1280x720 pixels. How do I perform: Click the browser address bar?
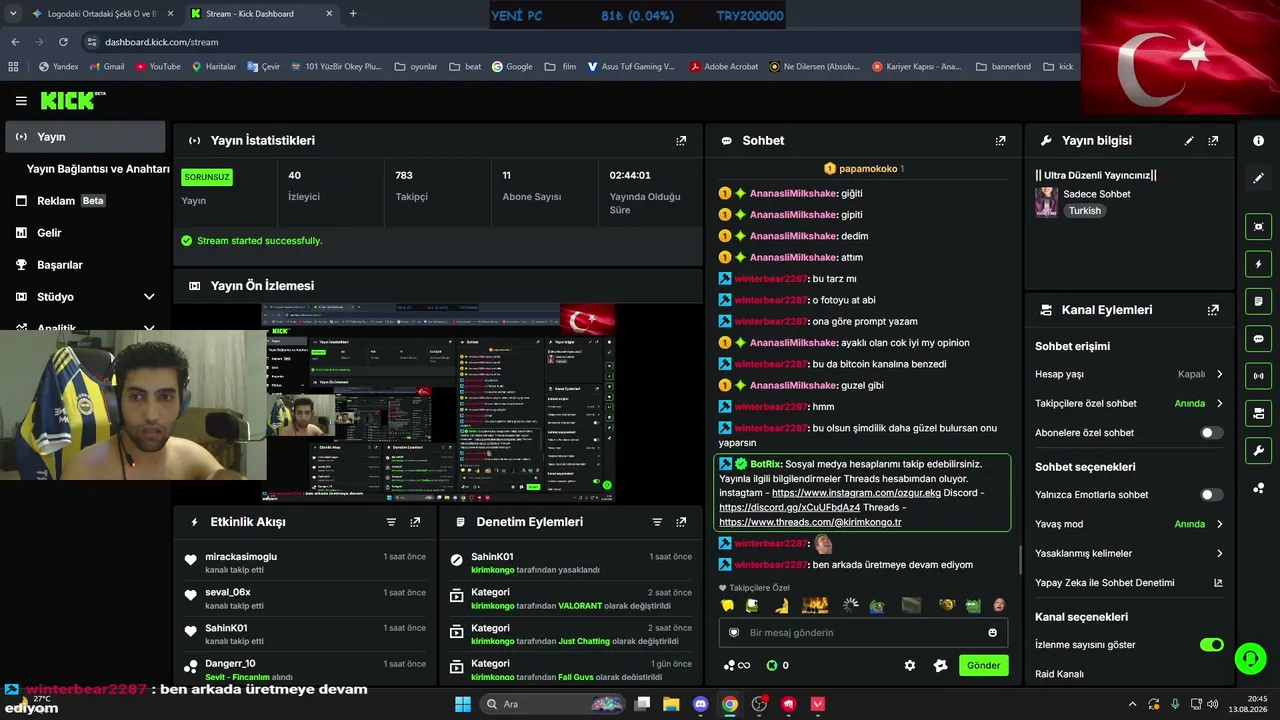(575, 42)
